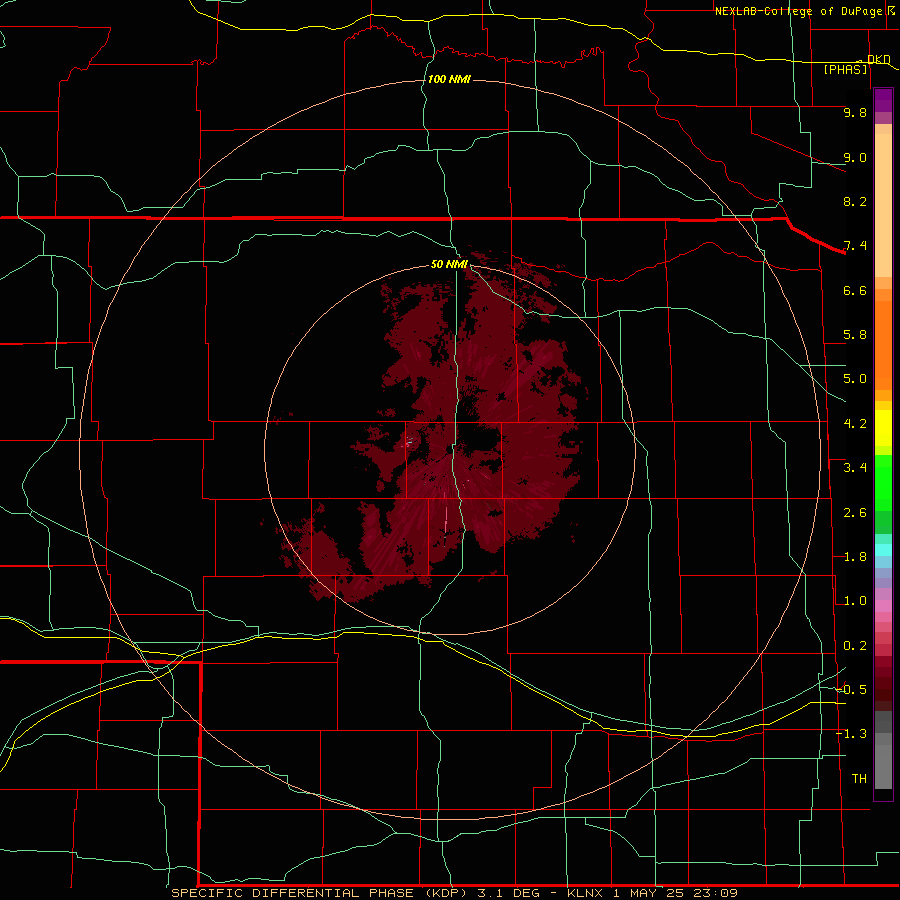Select the 3.4 scale value
The height and width of the screenshot is (900, 900).
pyautogui.click(x=855, y=468)
